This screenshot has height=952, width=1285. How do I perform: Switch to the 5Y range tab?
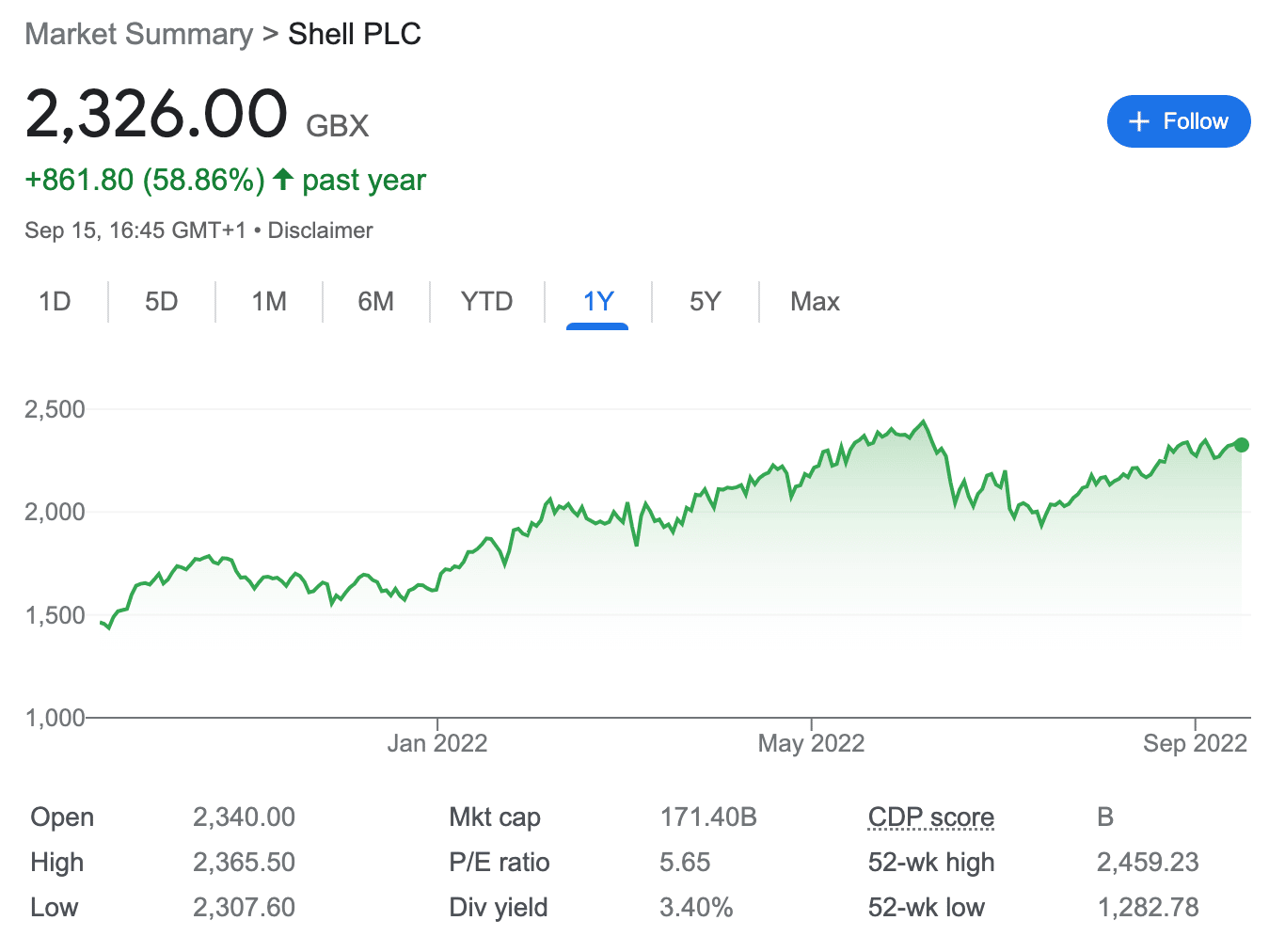point(706,302)
